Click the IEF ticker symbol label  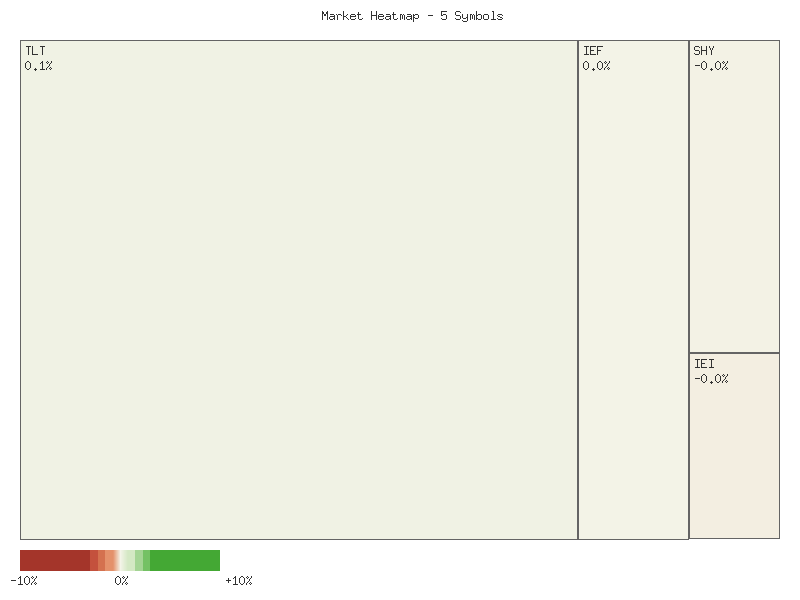click(594, 49)
